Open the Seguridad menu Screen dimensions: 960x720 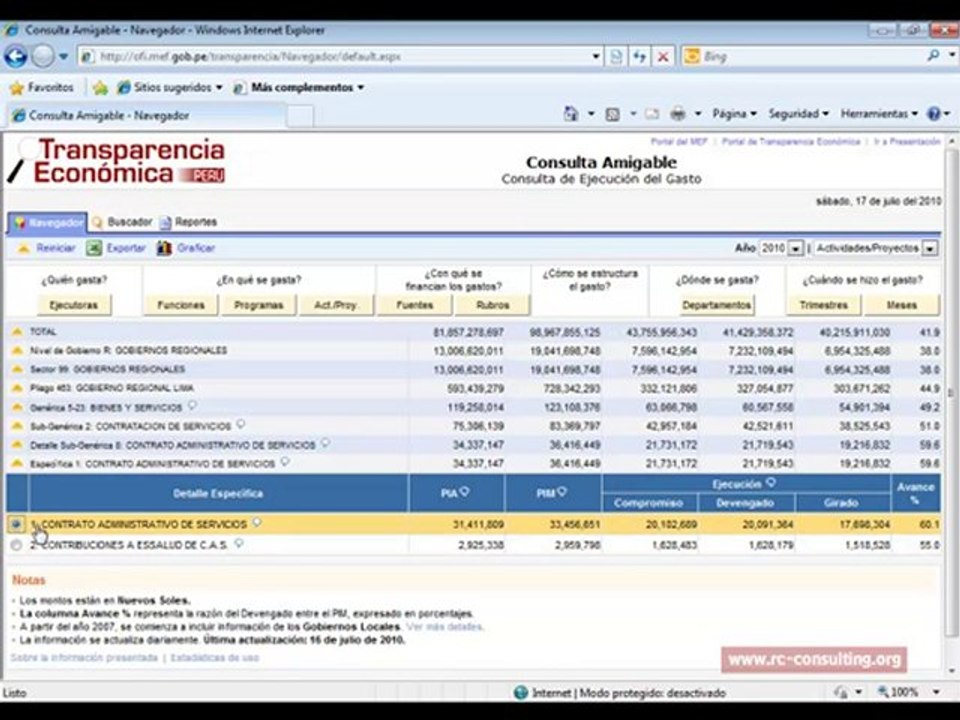798,114
